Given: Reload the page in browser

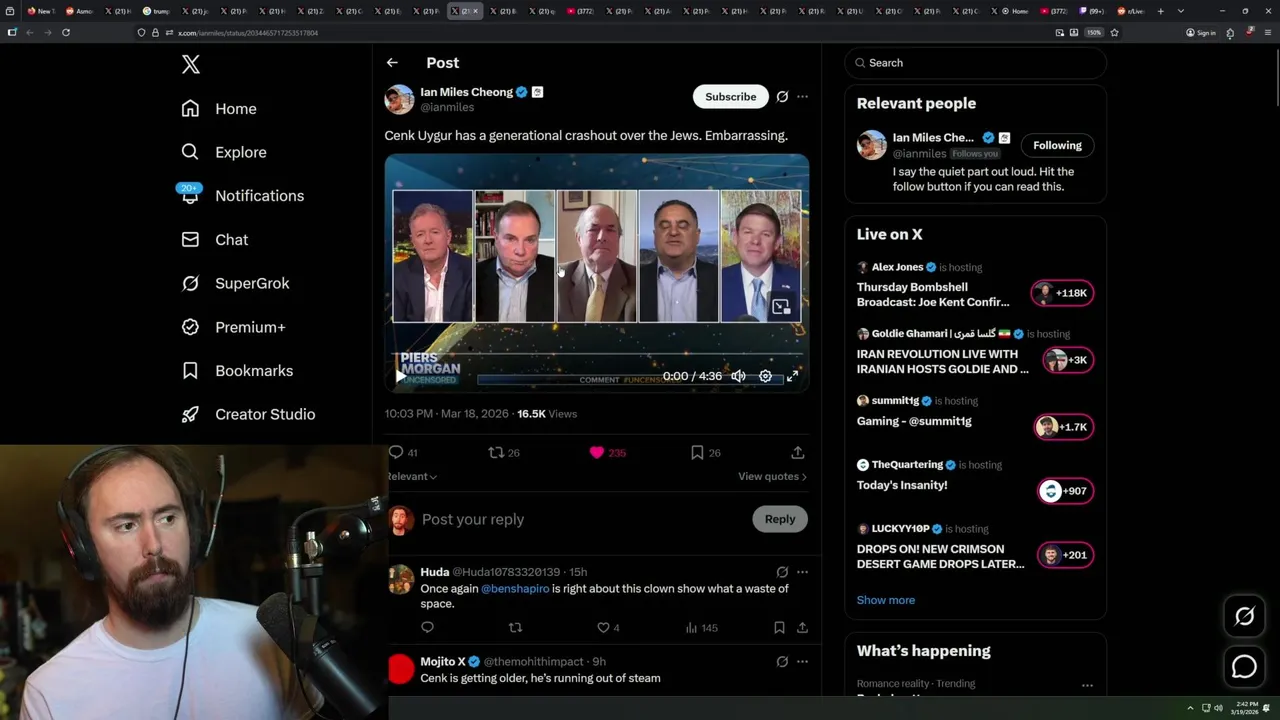Looking at the screenshot, I should (x=66, y=33).
